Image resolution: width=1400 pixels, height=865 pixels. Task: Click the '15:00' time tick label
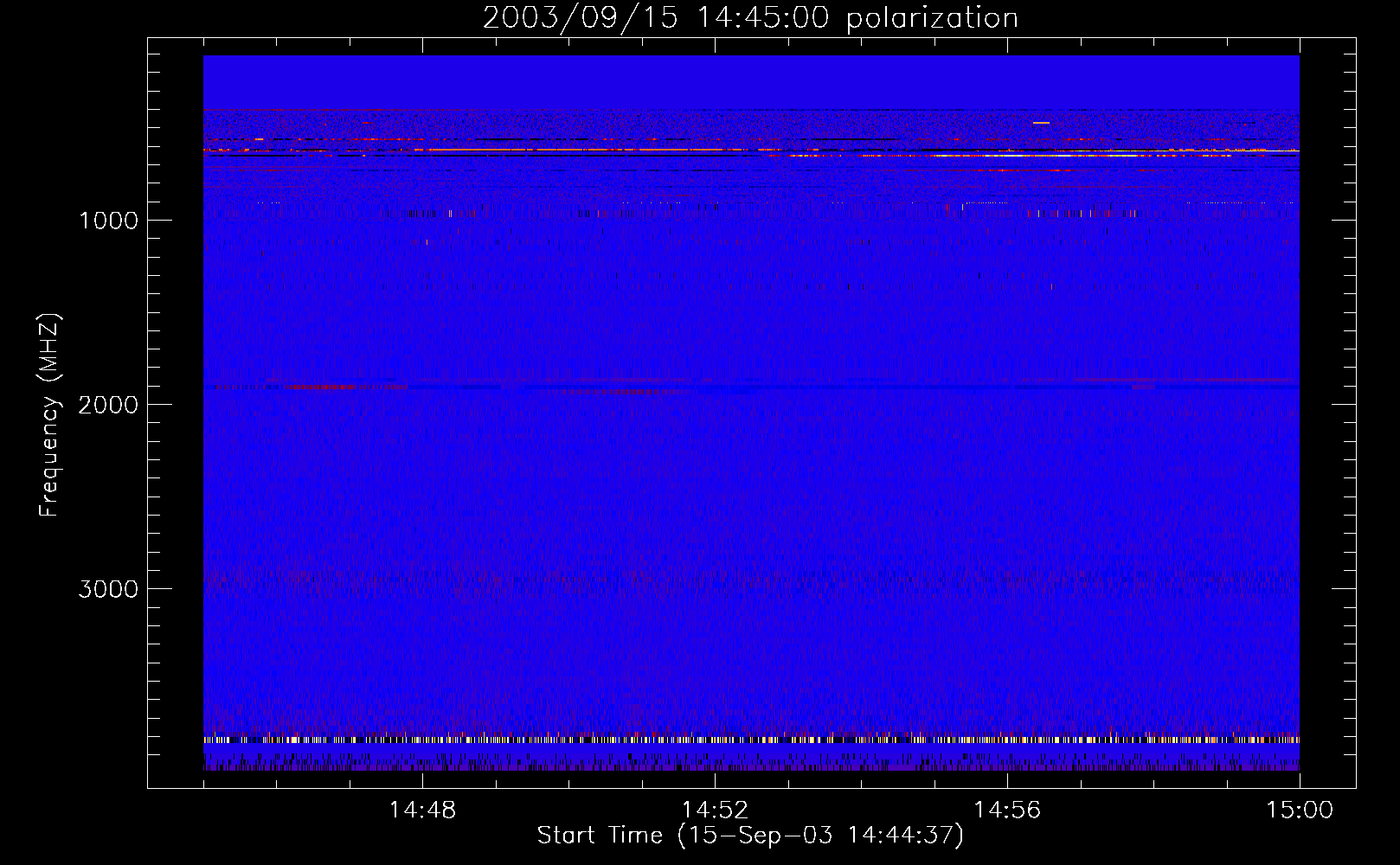(1300, 811)
